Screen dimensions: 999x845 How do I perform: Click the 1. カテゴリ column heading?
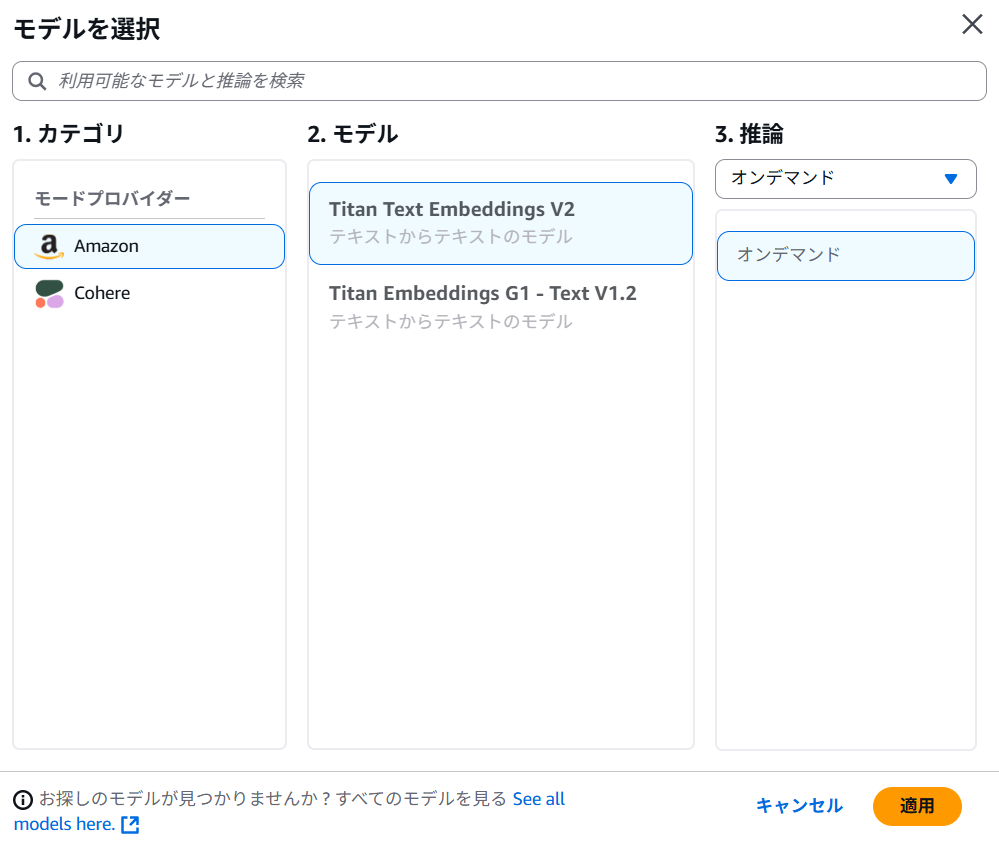[68, 134]
